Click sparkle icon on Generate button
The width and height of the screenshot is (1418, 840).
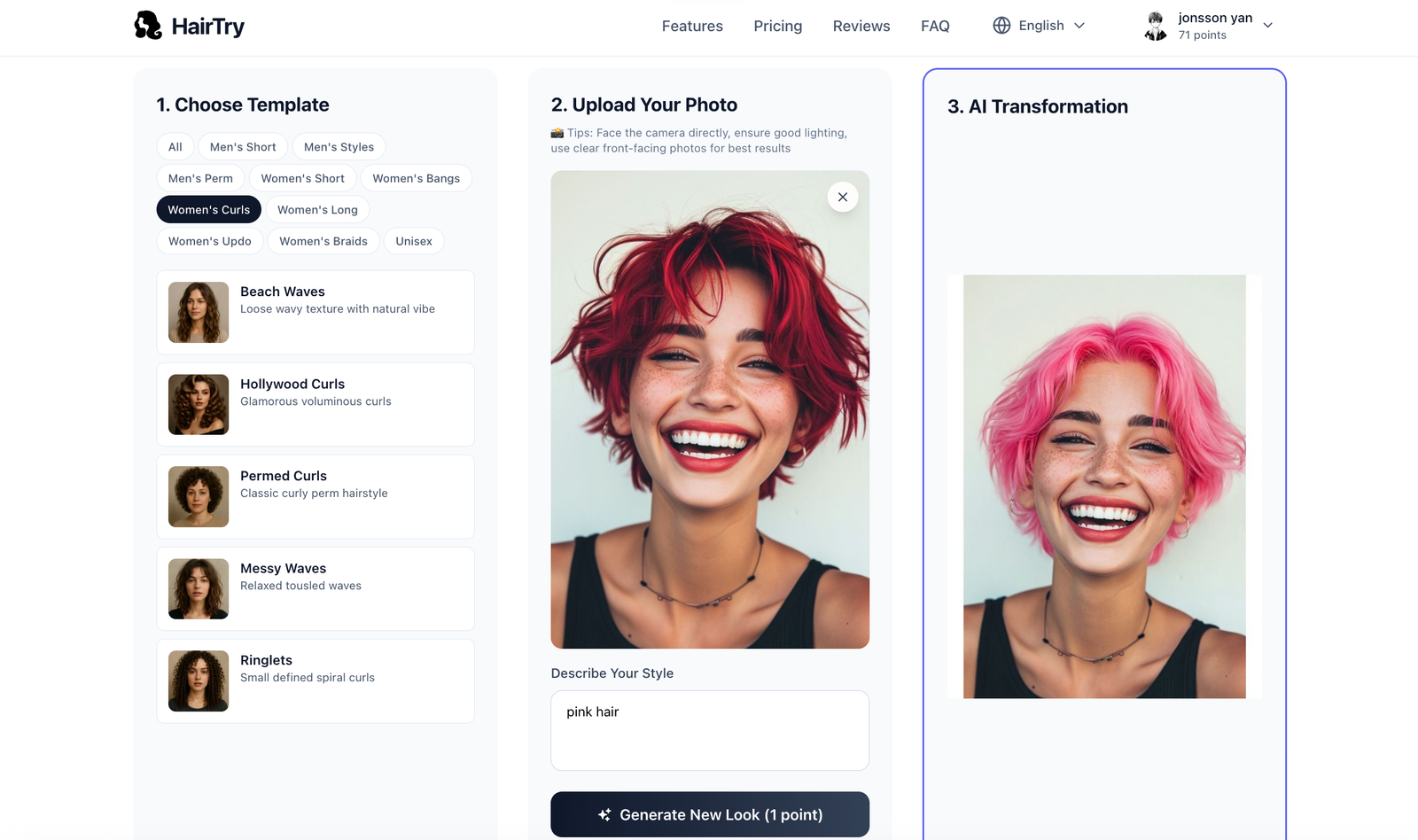coord(604,815)
